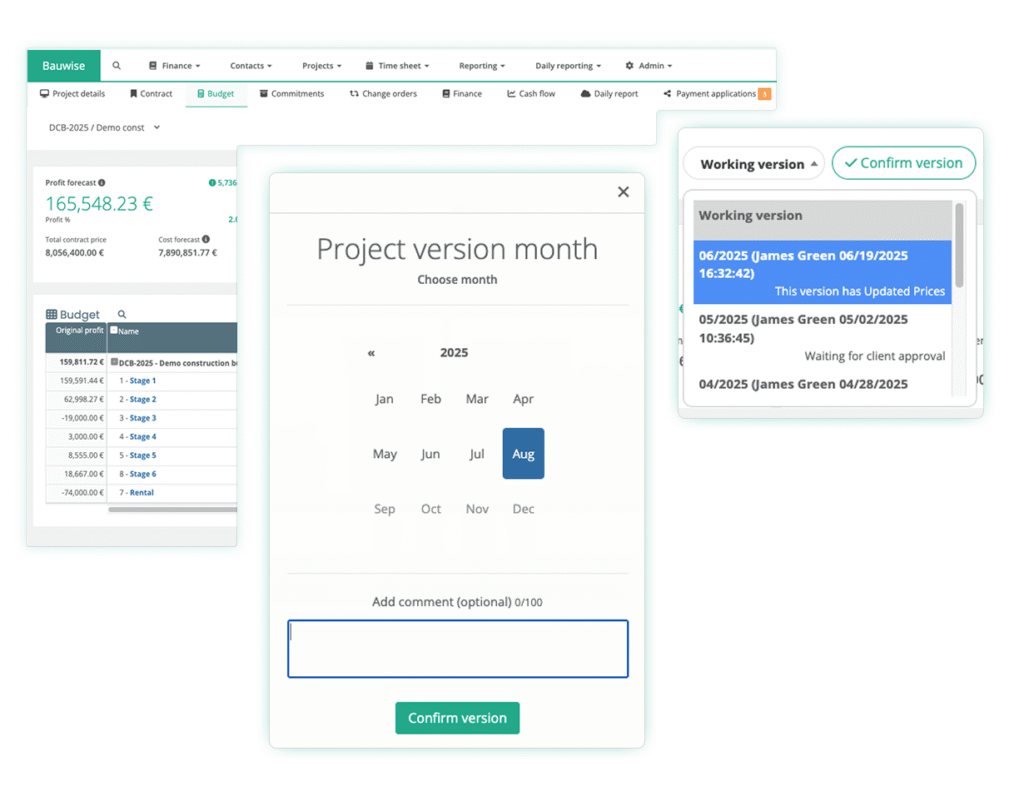
Task: Click the Confirm version button in the dialog
Action: pyautogui.click(x=457, y=718)
